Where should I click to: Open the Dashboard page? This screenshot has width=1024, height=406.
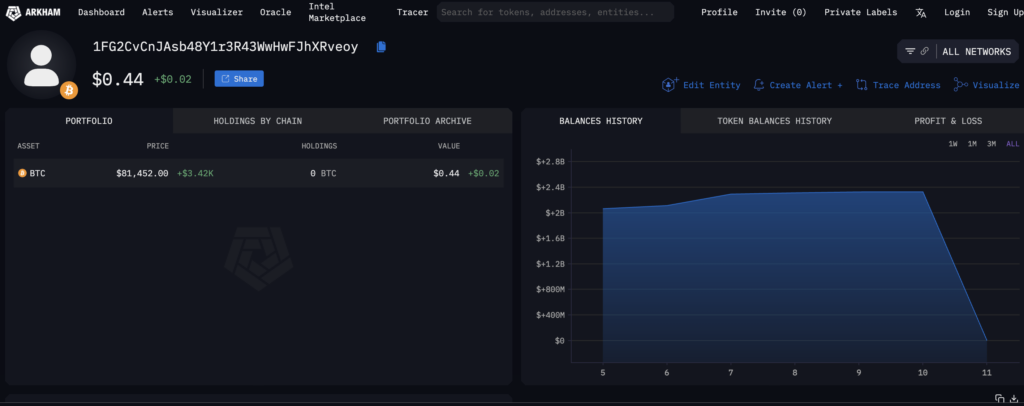click(101, 12)
